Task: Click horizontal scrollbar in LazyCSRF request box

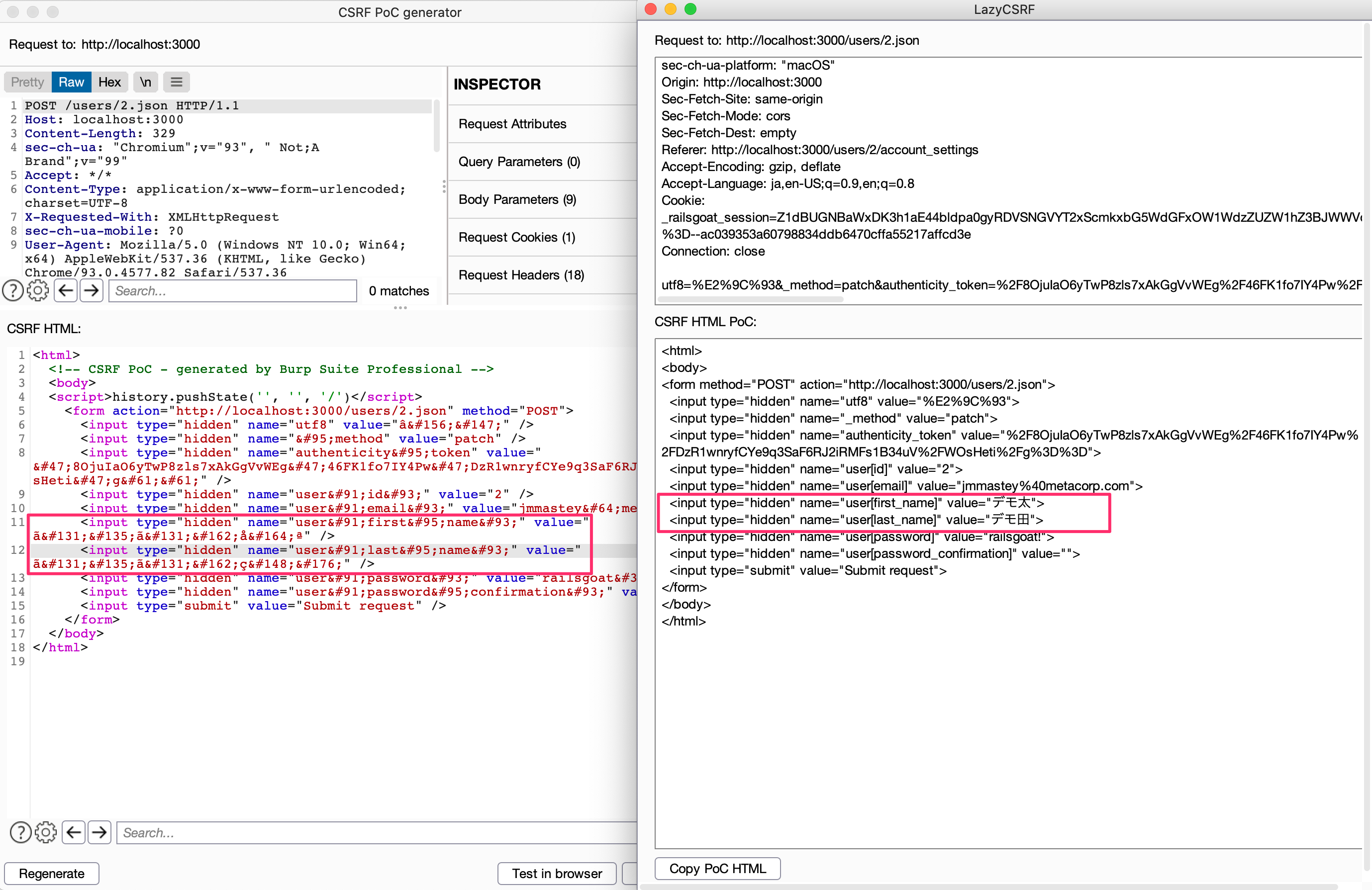Action: tap(751, 299)
